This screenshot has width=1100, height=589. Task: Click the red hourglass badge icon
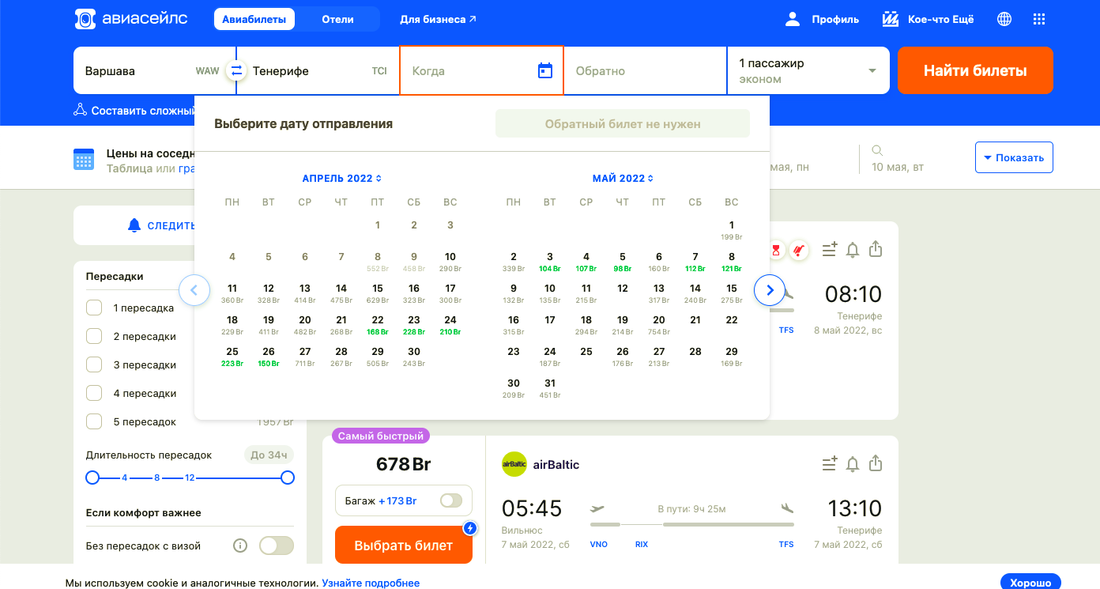point(776,250)
